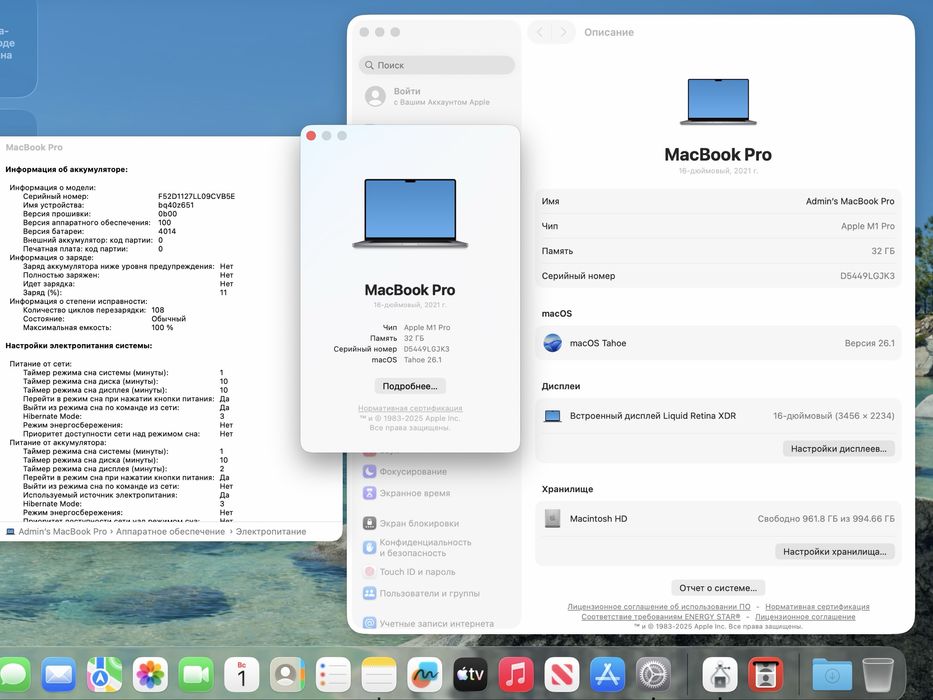Open Настройки хранилища… button
This screenshot has height=700, width=933.
pyautogui.click(x=835, y=552)
